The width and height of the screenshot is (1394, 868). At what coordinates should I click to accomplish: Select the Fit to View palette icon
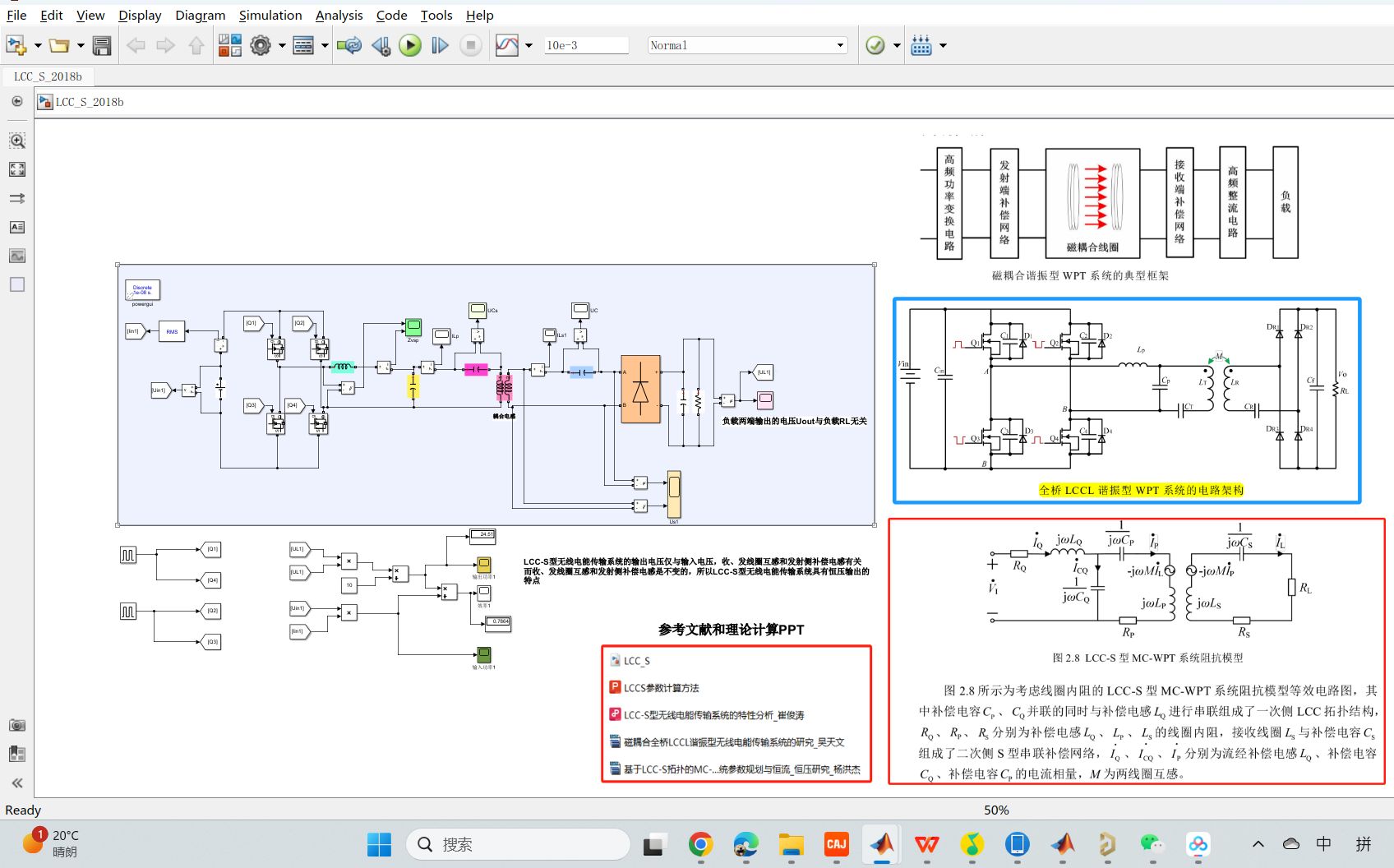(x=16, y=169)
